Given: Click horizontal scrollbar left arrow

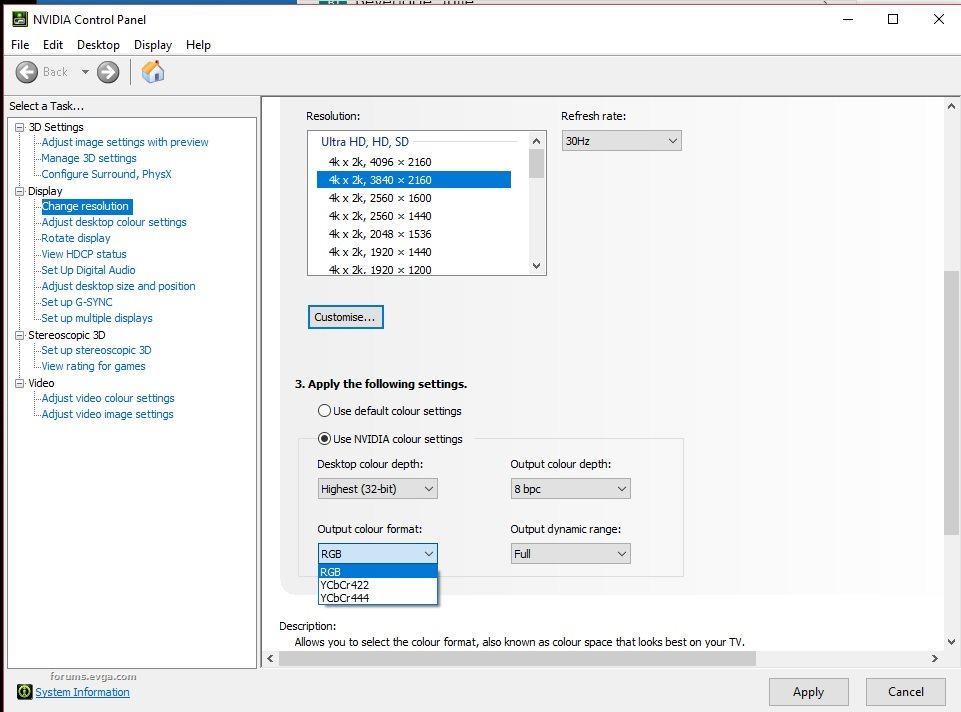Looking at the screenshot, I should point(270,658).
